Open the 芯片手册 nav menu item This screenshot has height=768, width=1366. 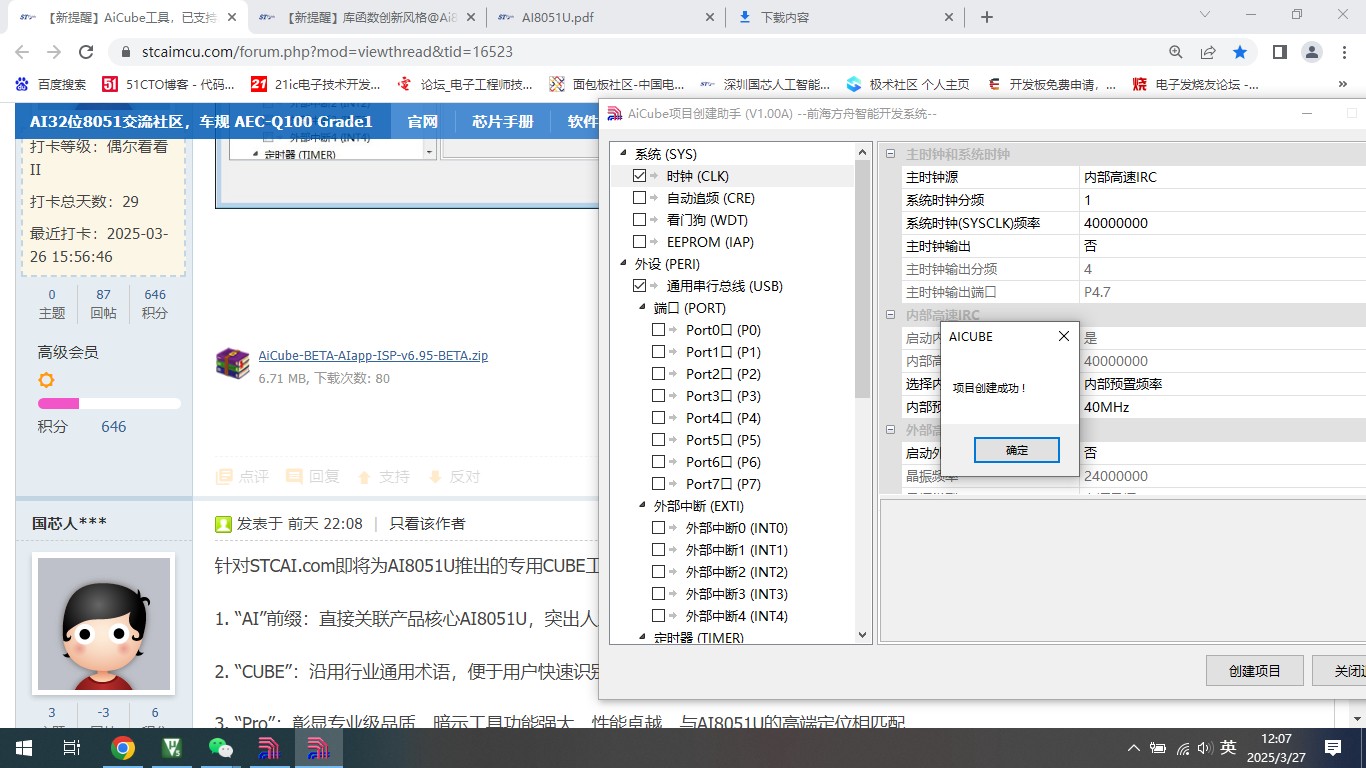coord(502,122)
